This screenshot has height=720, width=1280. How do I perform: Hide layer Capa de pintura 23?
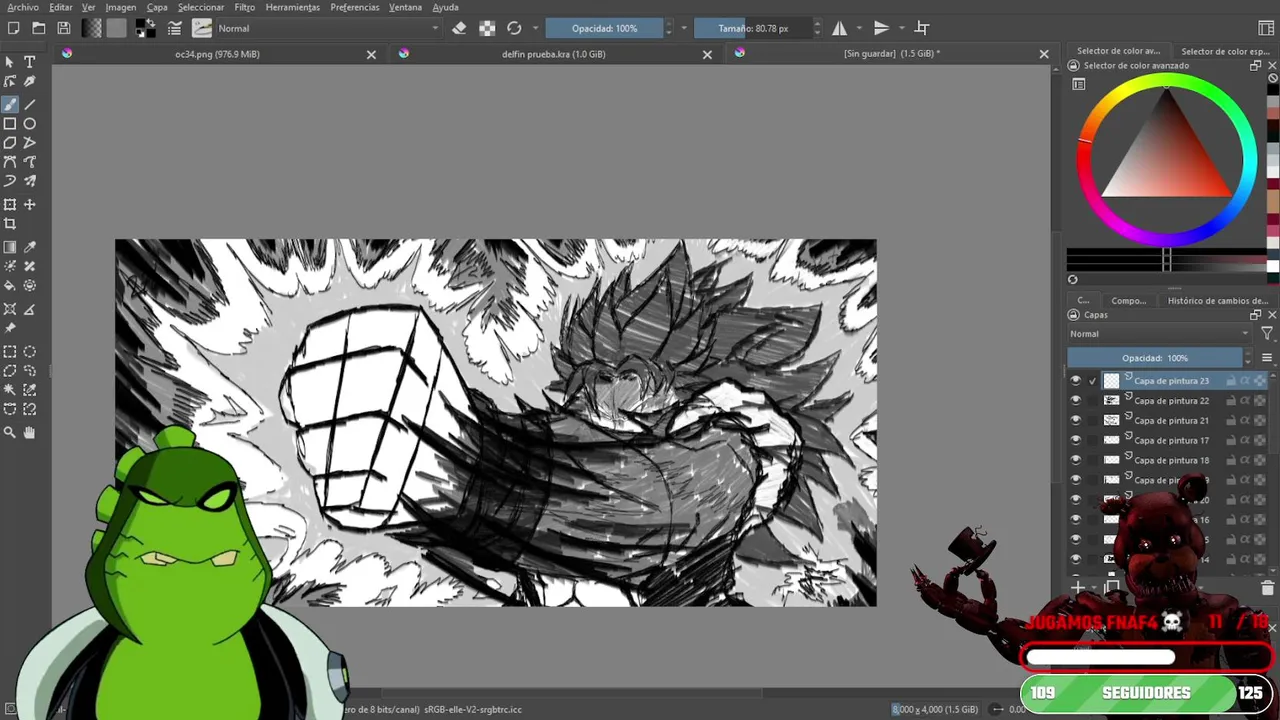(1076, 381)
